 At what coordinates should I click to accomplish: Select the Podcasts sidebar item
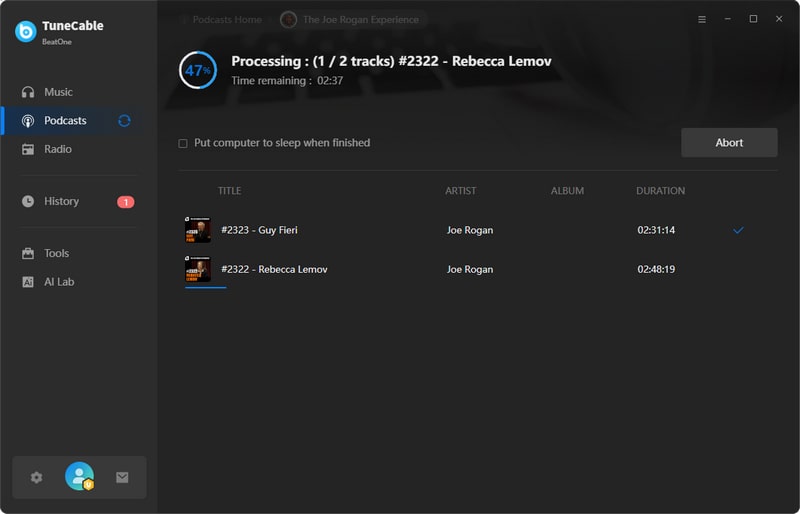coord(71,120)
